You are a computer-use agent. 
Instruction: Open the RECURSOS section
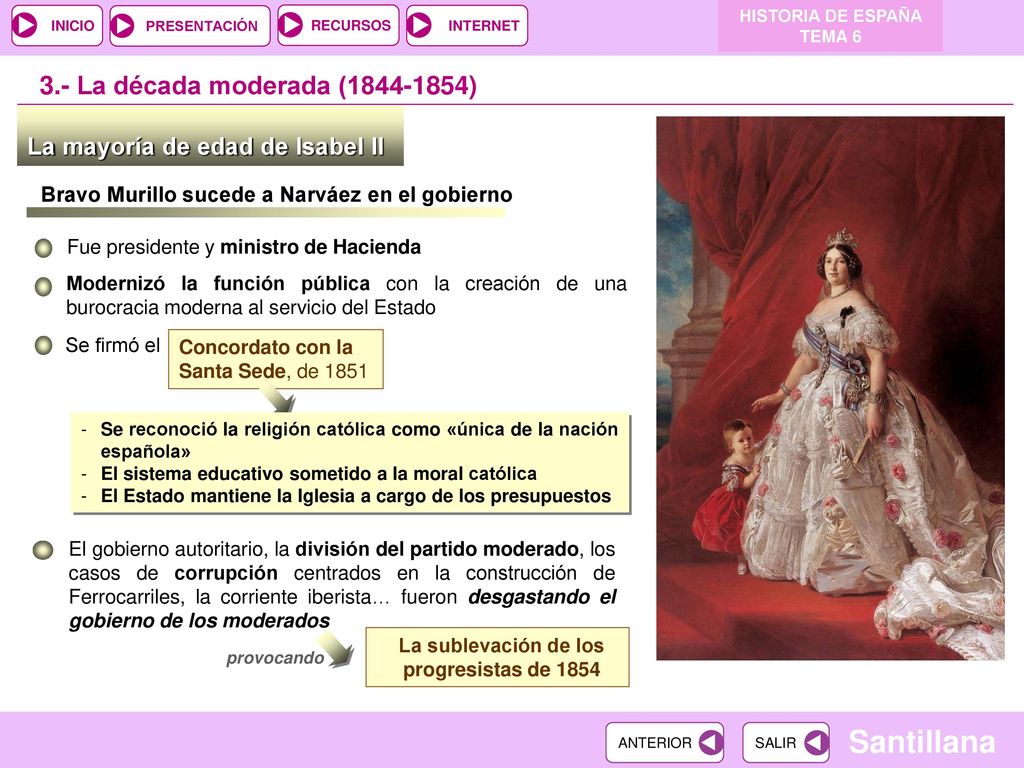(338, 25)
